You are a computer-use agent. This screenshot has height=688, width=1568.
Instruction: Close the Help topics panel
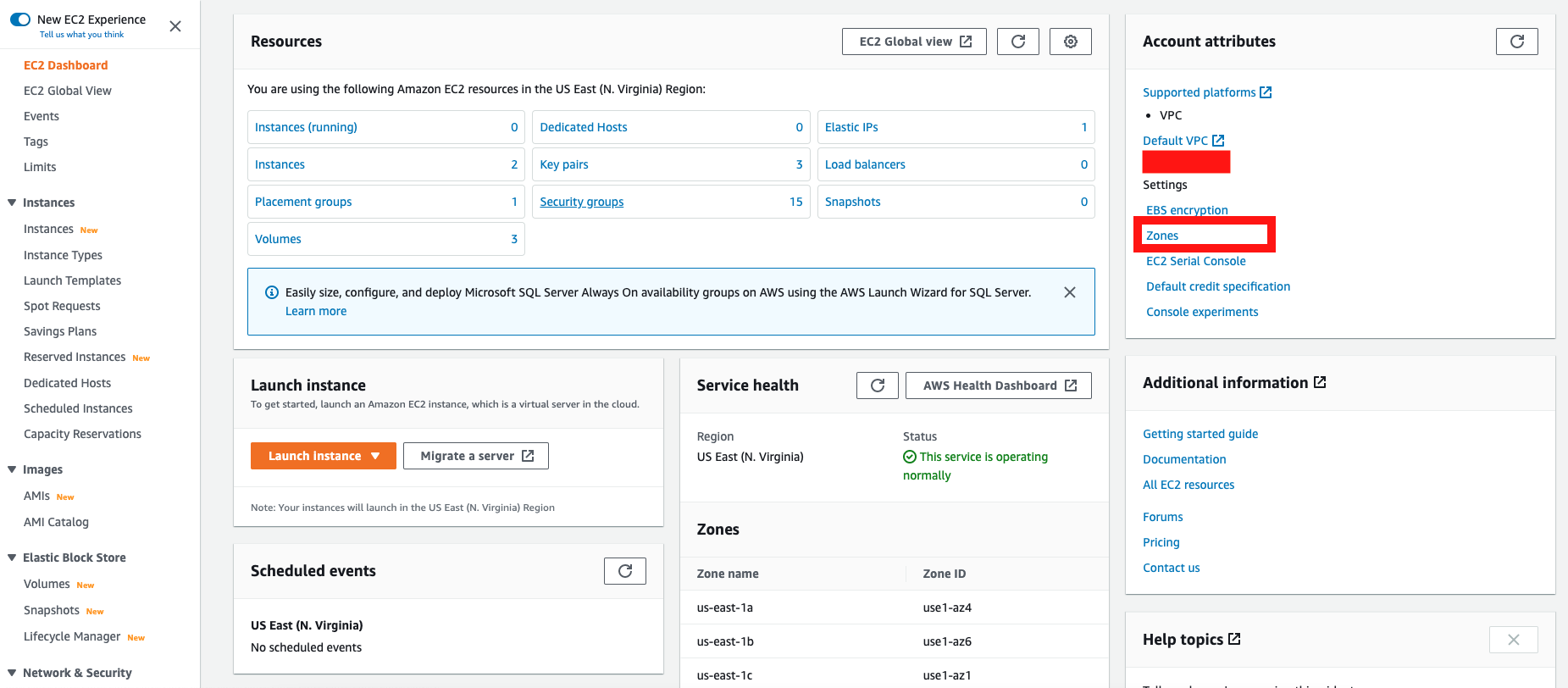1514,640
